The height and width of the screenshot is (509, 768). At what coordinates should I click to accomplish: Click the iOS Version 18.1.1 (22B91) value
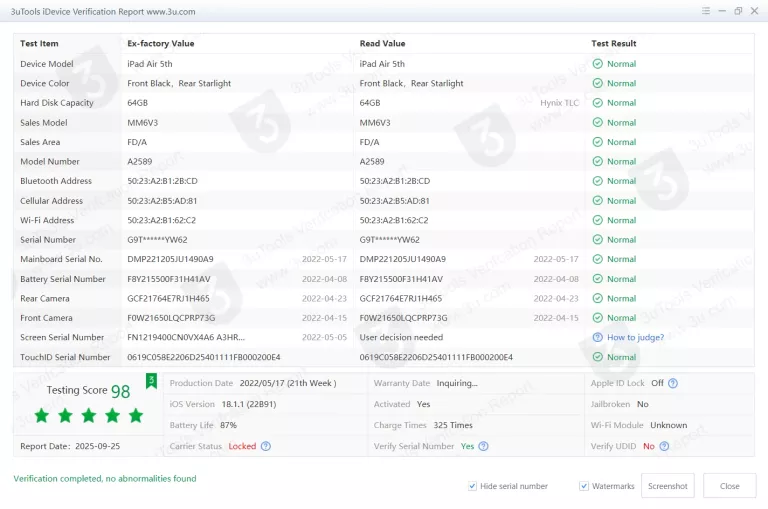(x=249, y=404)
